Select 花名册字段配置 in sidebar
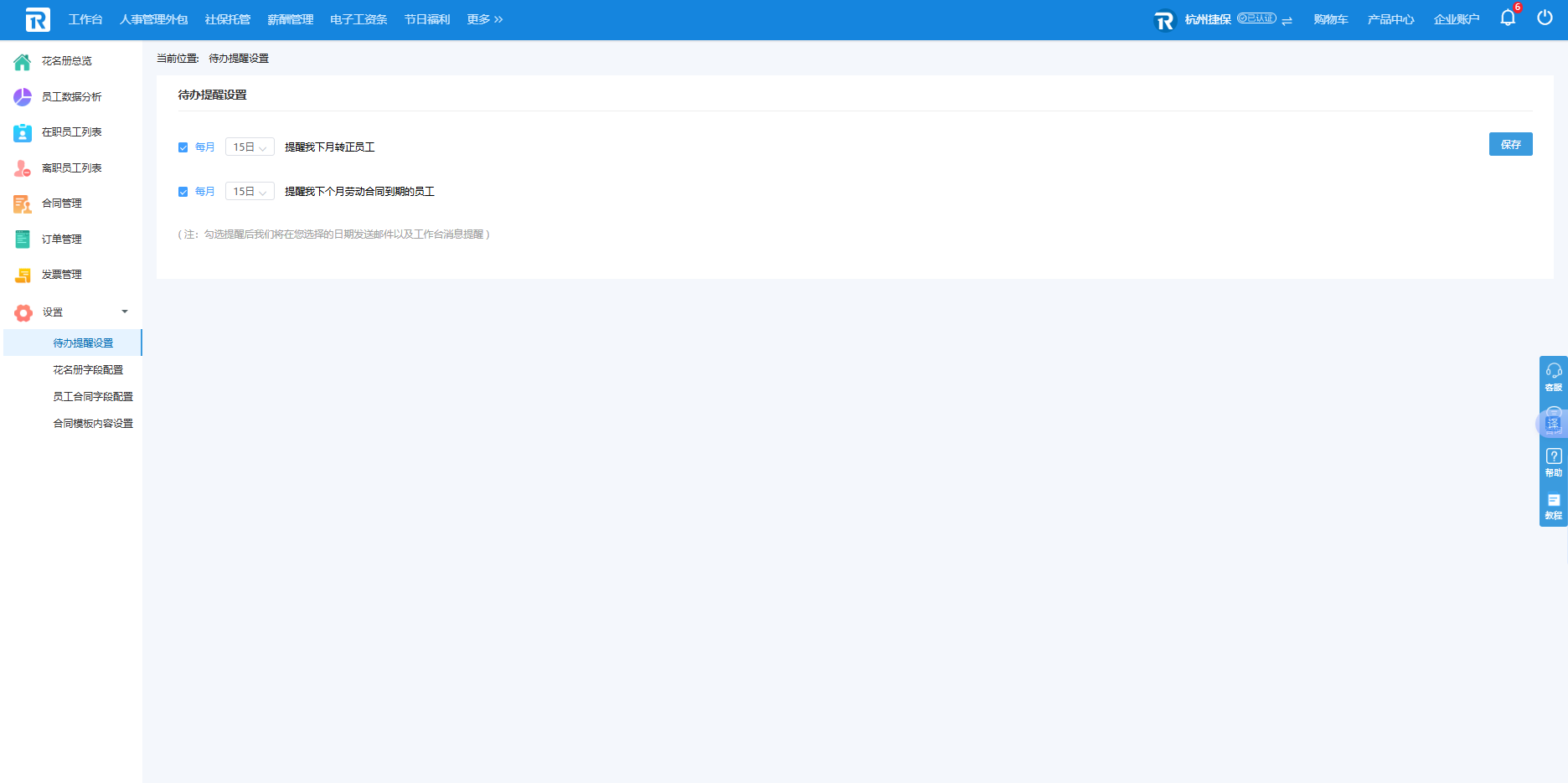Screen dimensions: 1568x783 click(88, 370)
